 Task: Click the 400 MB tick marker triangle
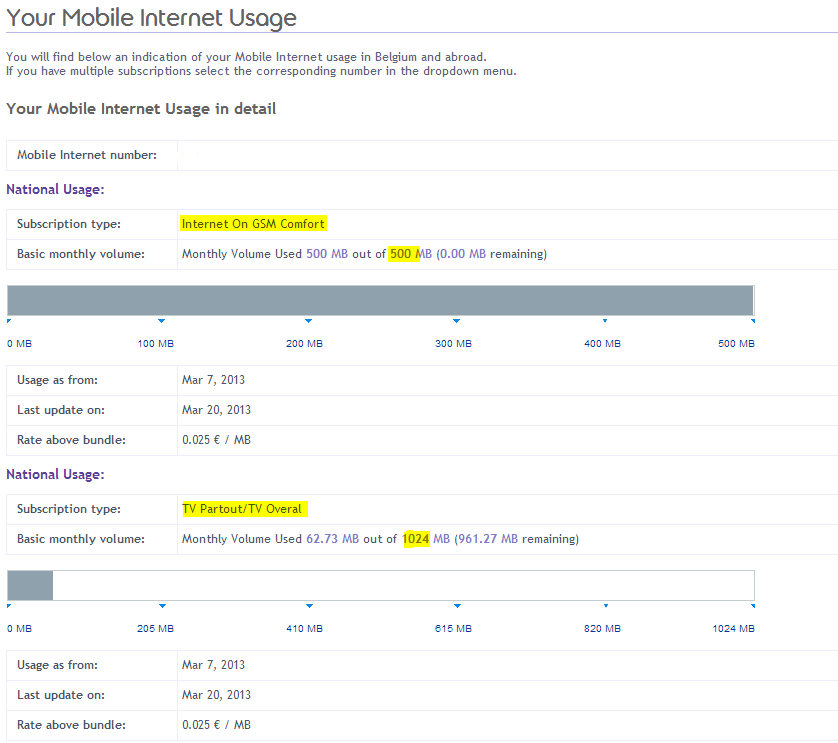(604, 321)
